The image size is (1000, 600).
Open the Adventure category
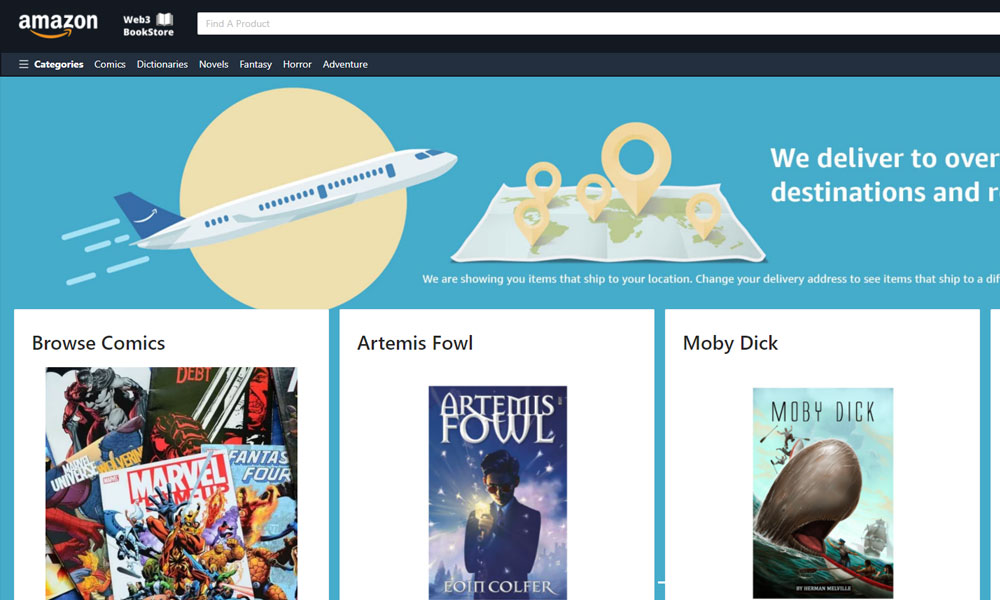click(x=345, y=64)
